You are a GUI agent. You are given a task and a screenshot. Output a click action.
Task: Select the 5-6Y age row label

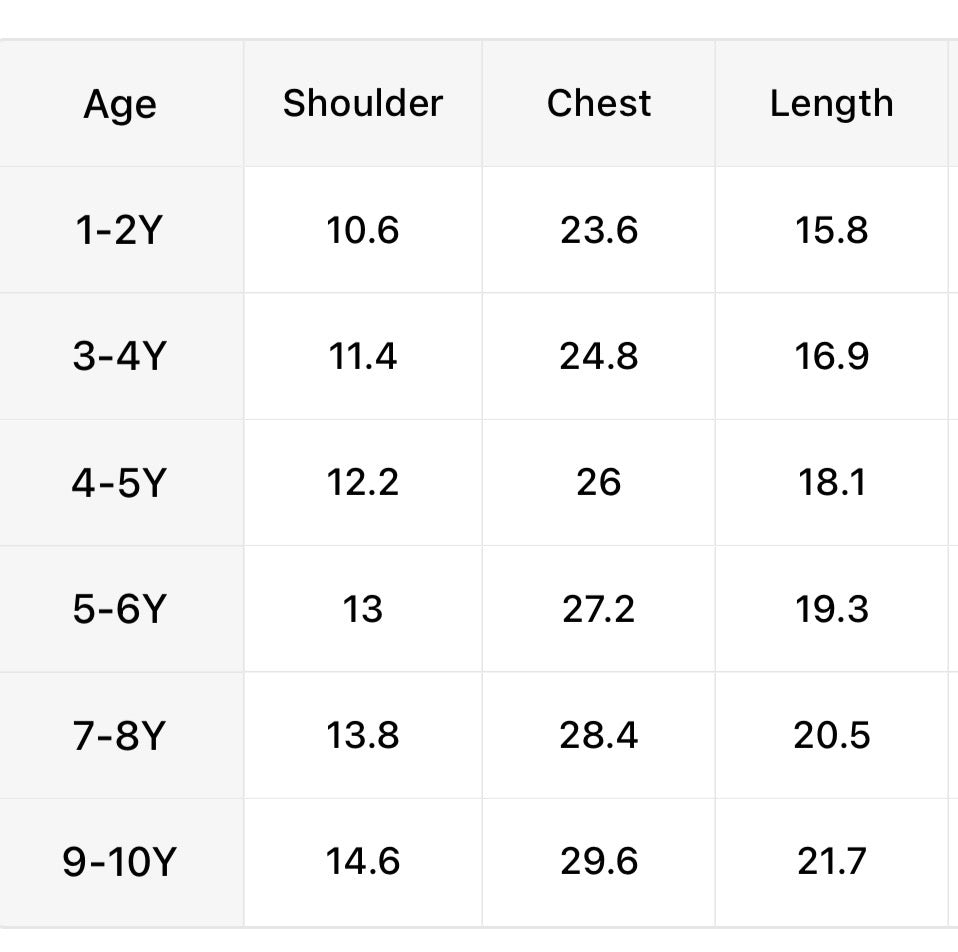click(x=118, y=609)
